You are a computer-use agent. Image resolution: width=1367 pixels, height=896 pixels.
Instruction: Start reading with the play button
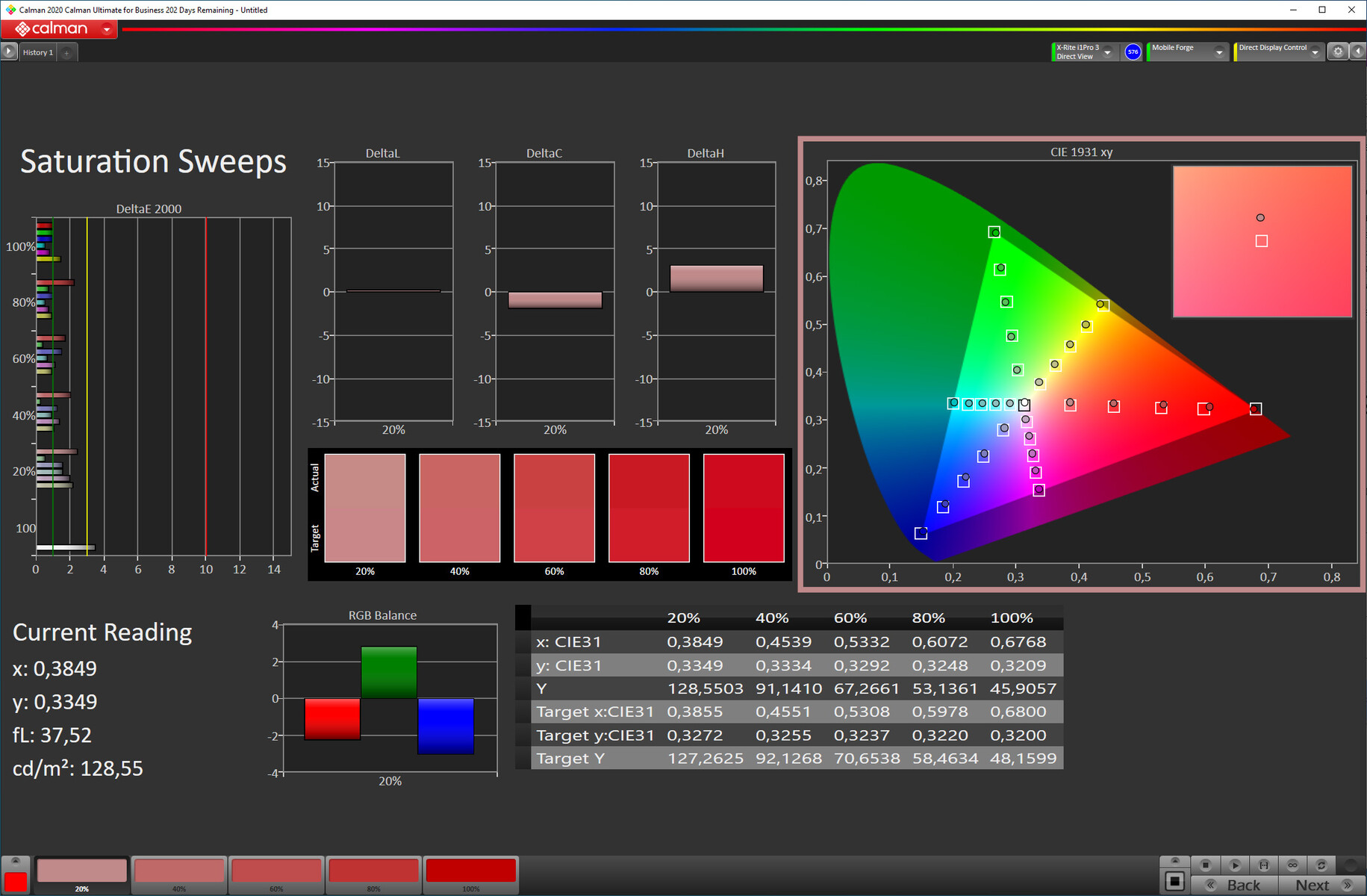1234,865
